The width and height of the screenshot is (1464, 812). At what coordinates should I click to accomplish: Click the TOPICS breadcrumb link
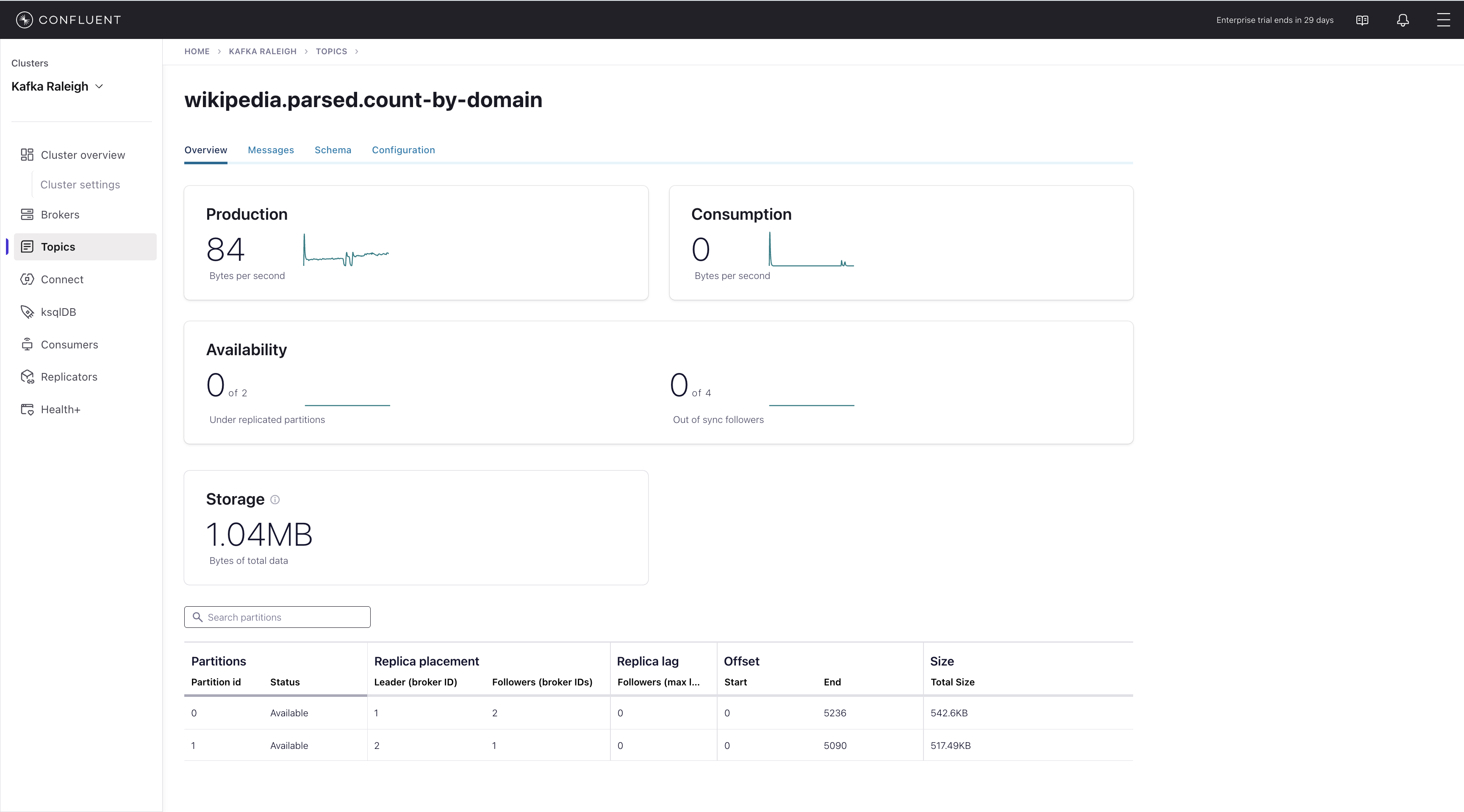pos(331,51)
